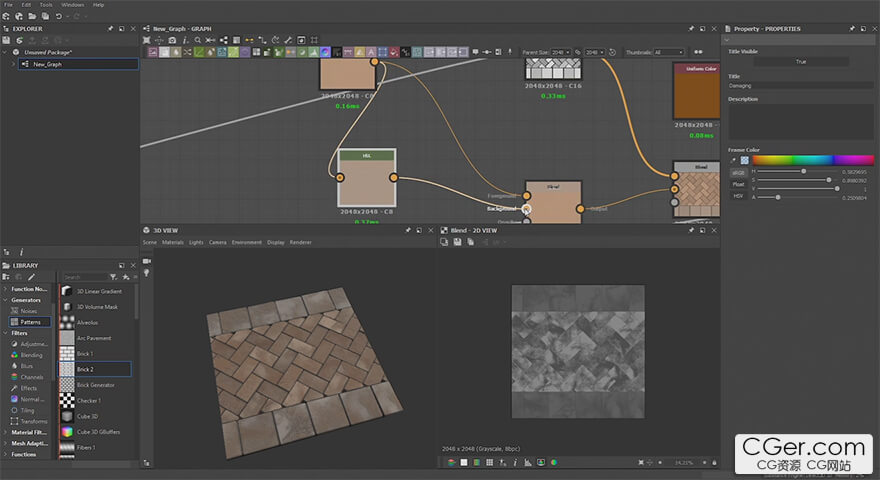Click the camera icon in 3D View

[x=146, y=260]
